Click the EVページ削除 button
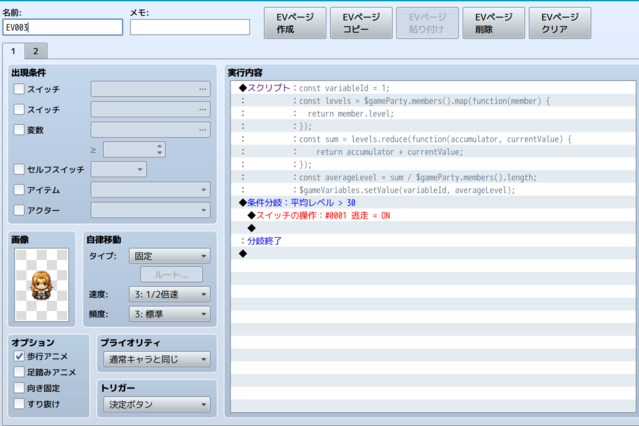The width and height of the screenshot is (639, 426). pos(494,23)
